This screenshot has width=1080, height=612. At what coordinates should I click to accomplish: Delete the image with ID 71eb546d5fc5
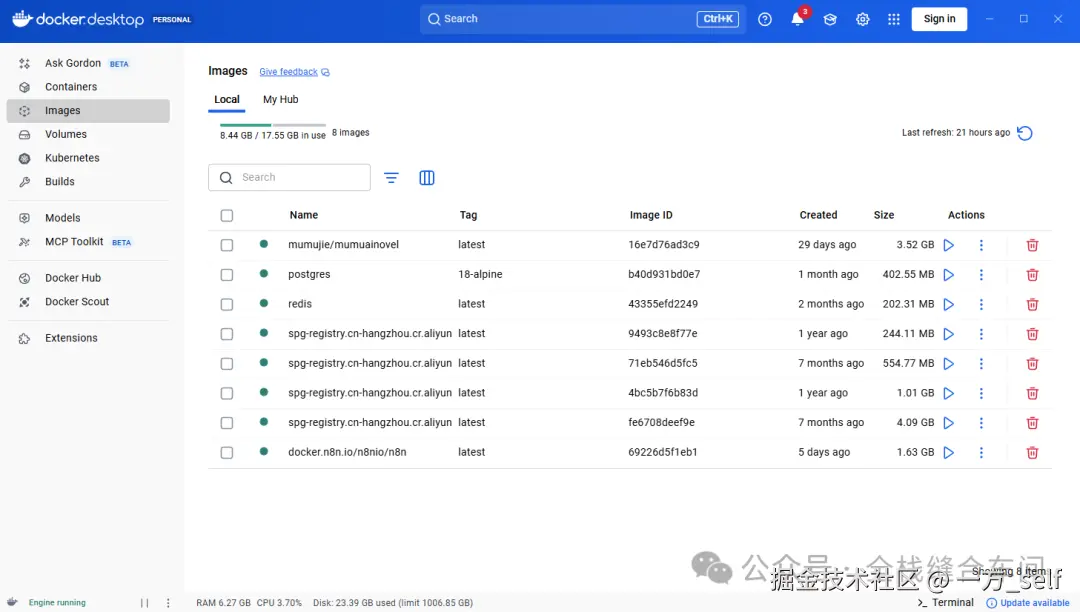coord(1032,363)
